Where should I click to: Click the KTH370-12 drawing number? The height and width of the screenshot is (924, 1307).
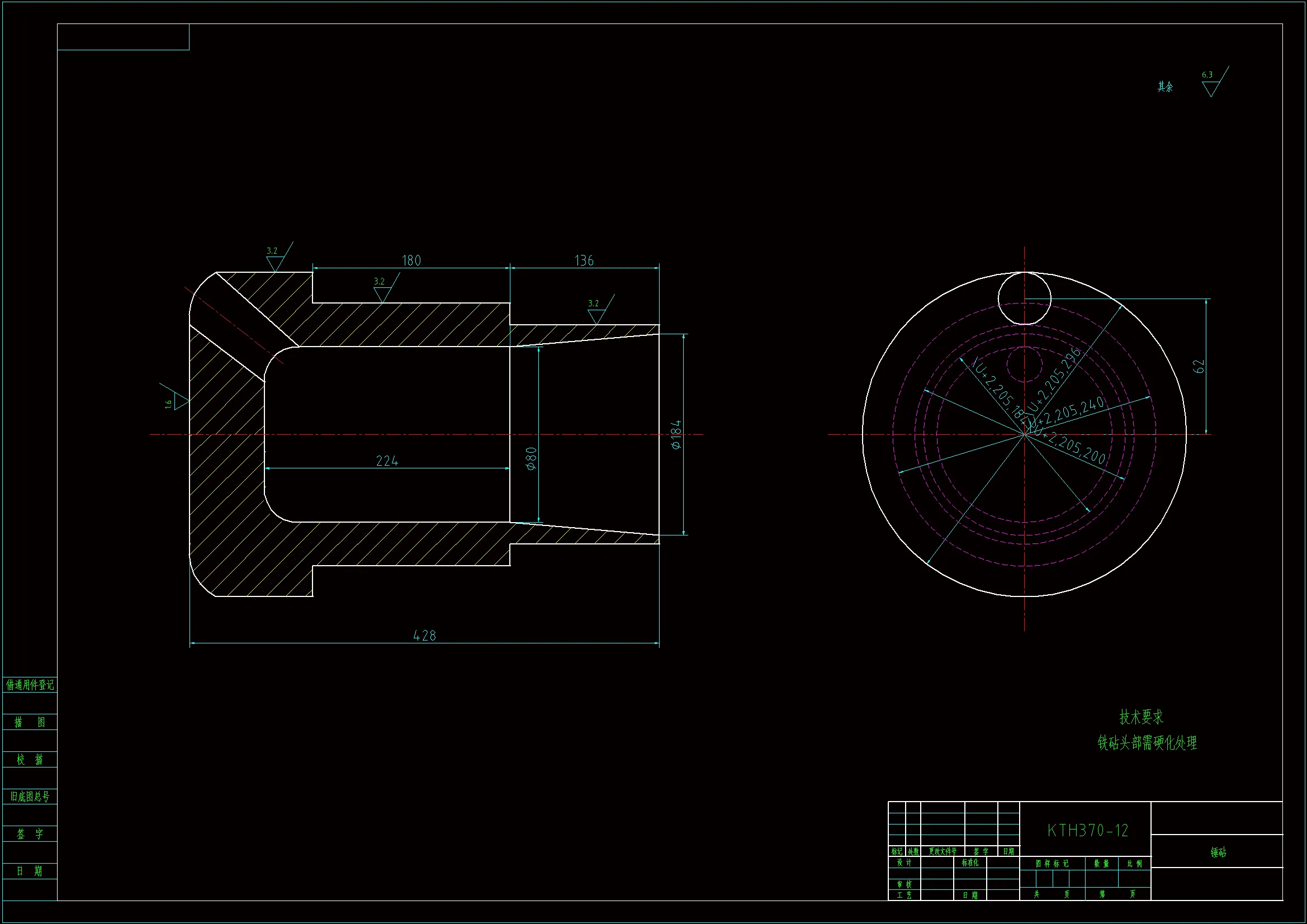[x=1087, y=831]
